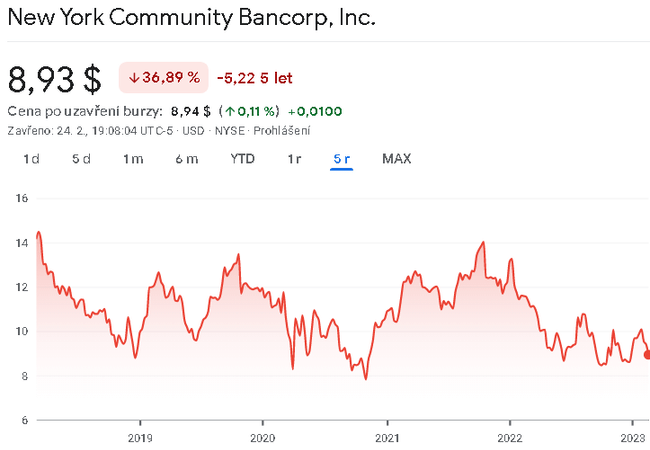Select the 1 m range tab
This screenshot has width=650, height=450.
pos(133,159)
